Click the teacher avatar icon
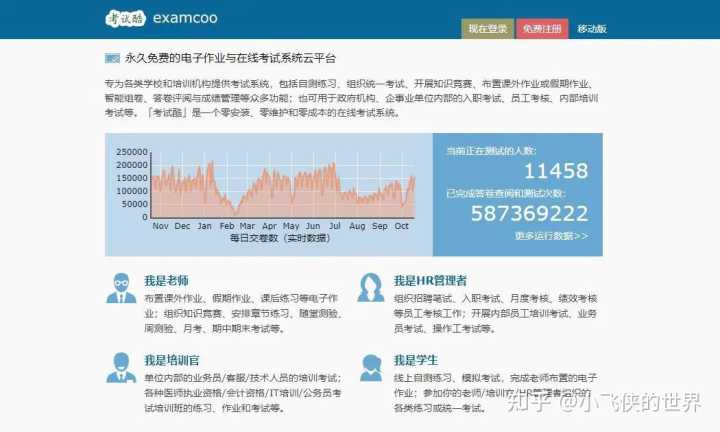Image resolution: width=720 pixels, height=432 pixels. (122, 288)
